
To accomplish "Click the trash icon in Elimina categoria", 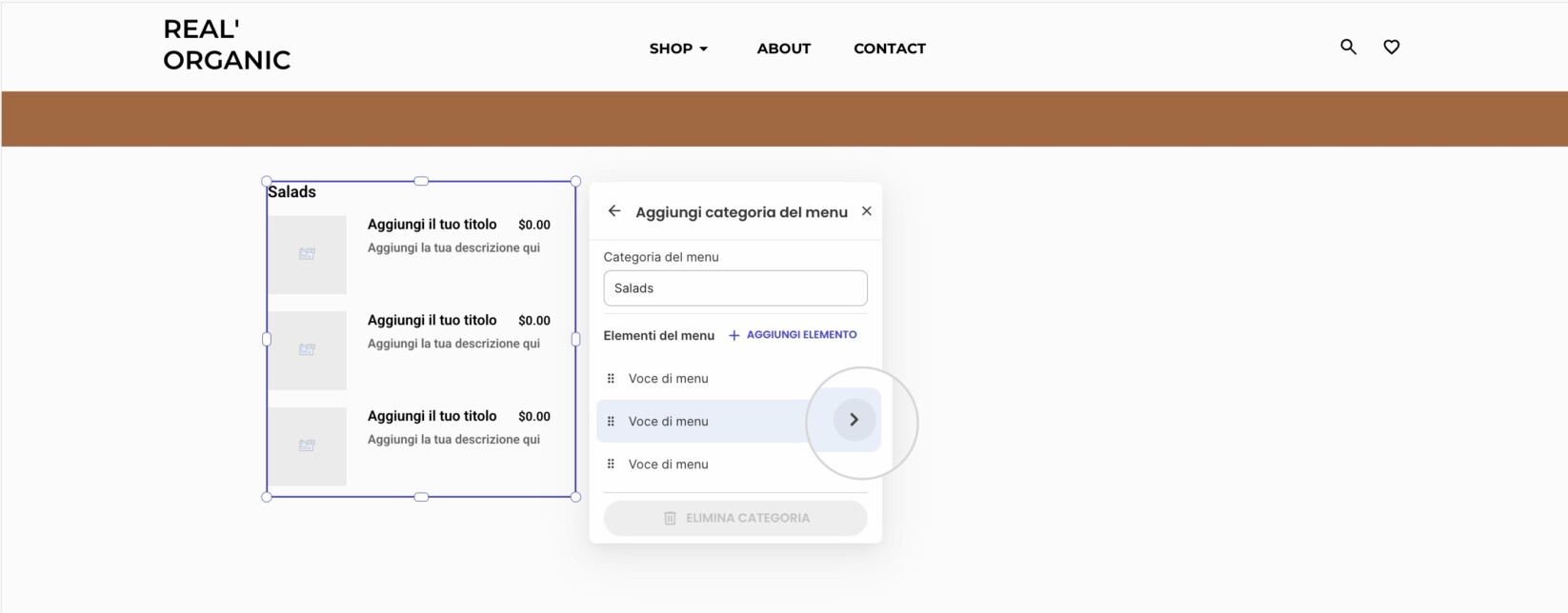I will click(670, 519).
